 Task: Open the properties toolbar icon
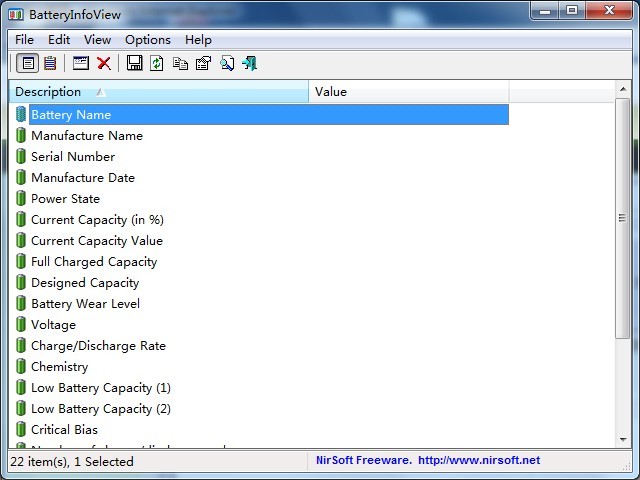(203, 64)
